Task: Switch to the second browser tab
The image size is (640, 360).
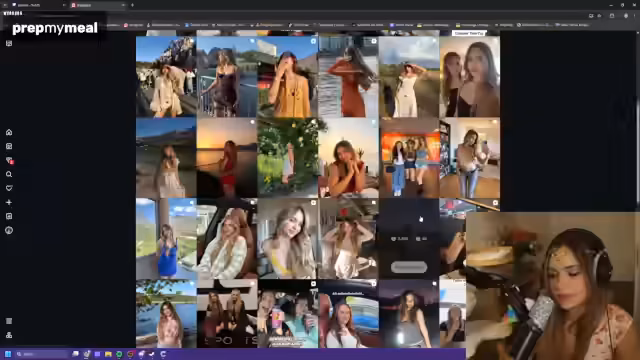Action: [98, 5]
